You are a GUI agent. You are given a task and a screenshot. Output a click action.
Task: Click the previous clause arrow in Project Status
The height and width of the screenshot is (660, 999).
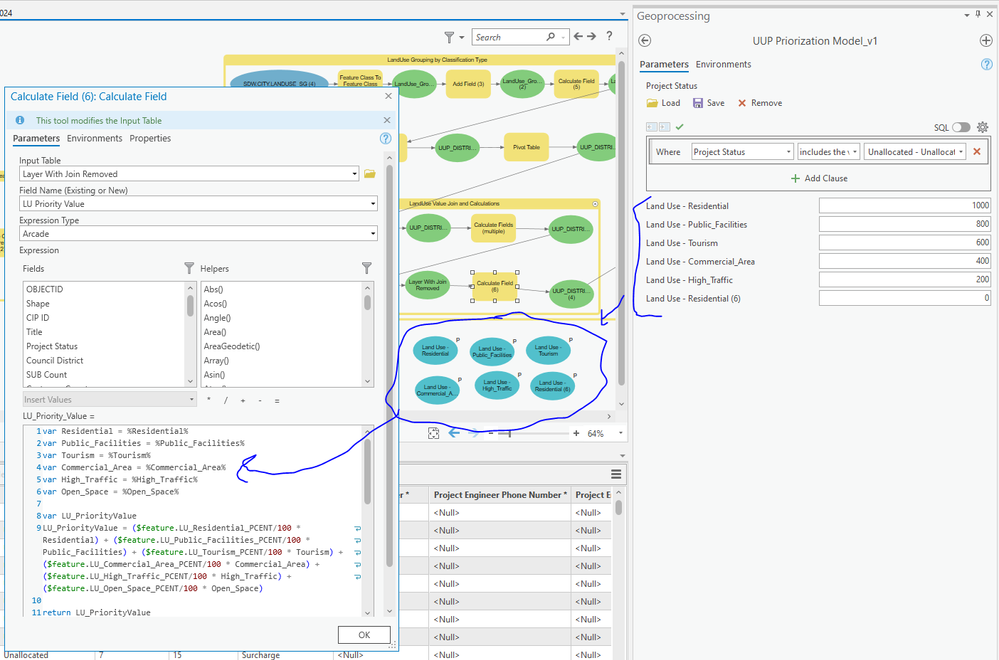651,127
